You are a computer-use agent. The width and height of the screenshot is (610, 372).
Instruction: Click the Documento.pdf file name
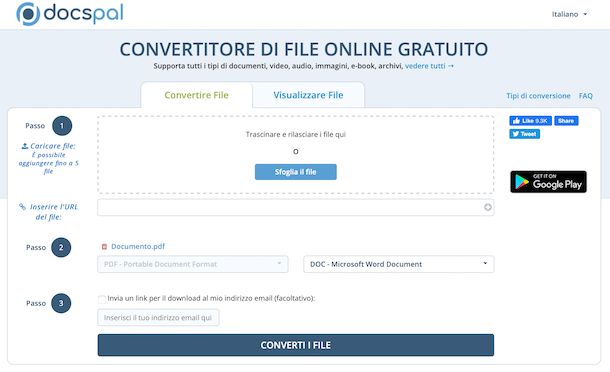pos(138,246)
